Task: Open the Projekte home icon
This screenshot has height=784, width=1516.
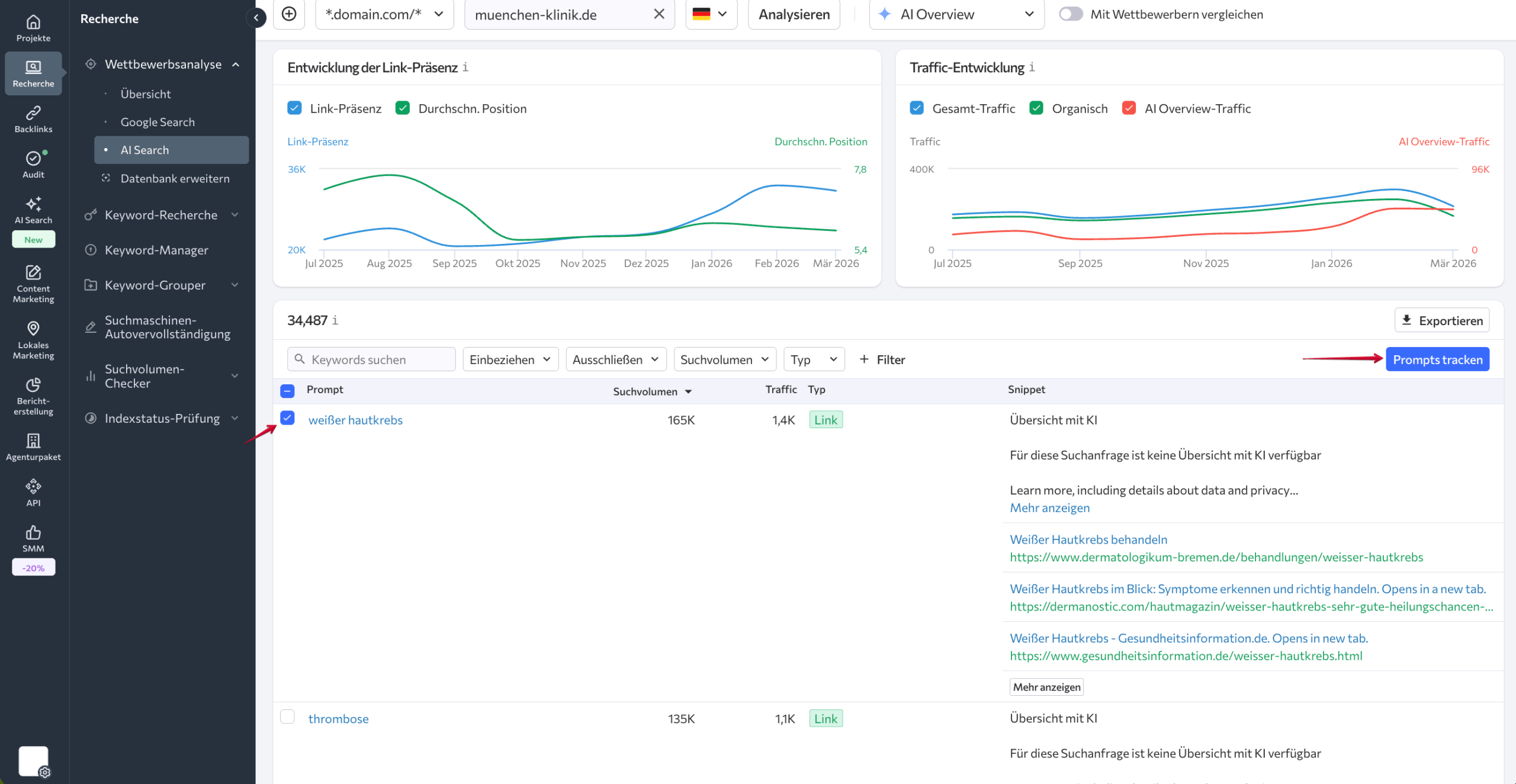Action: click(33, 23)
